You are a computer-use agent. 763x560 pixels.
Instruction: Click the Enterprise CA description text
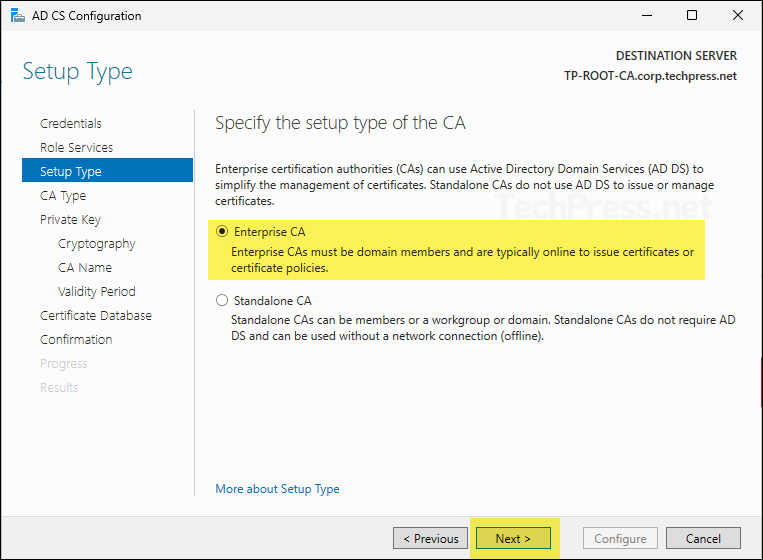click(462, 260)
